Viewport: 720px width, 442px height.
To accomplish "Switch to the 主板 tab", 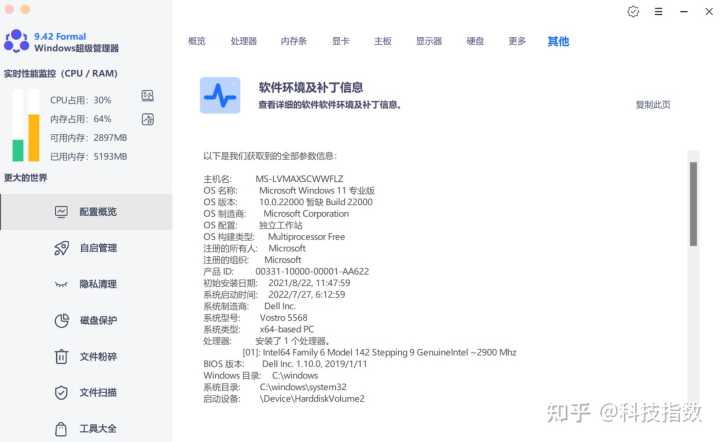I will pos(383,41).
